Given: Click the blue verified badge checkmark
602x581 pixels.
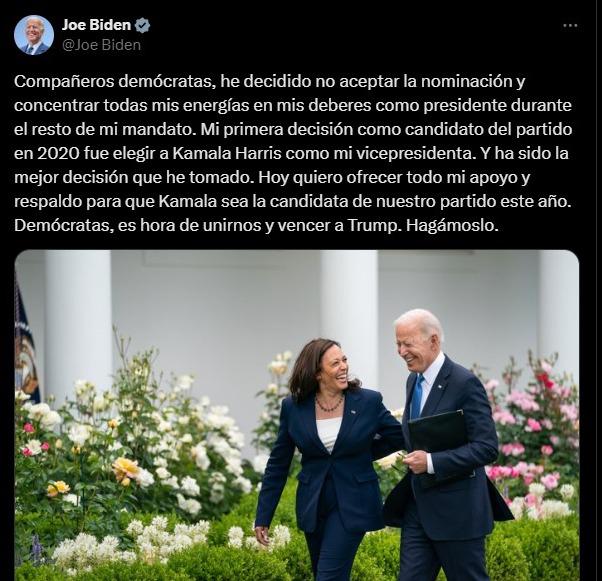Looking at the screenshot, I should [x=143, y=25].
